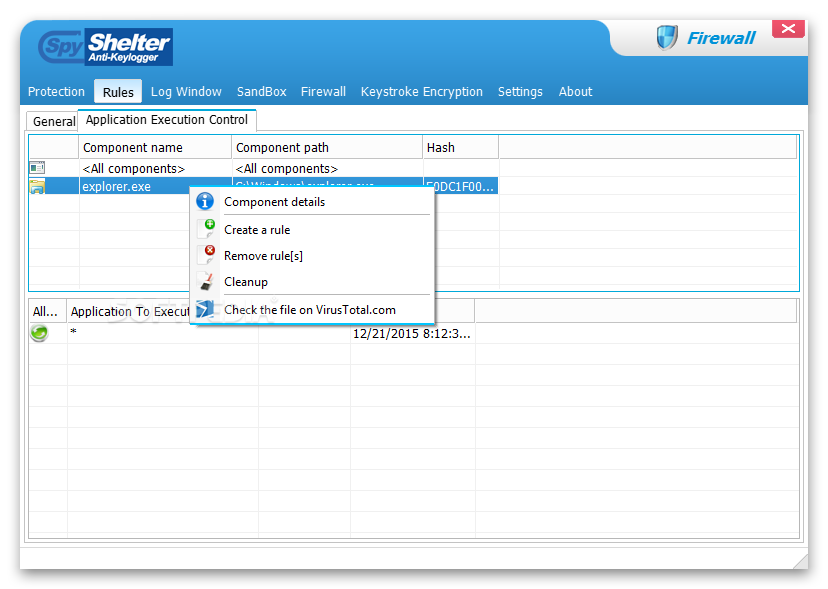Click the All... column header in lower table
The height and width of the screenshot is (589, 828).
47,311
